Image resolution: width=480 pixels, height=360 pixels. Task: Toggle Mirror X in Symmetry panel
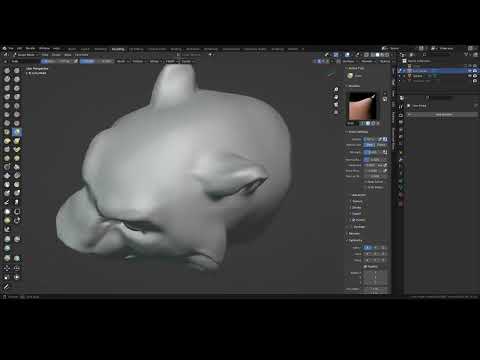tap(368, 248)
